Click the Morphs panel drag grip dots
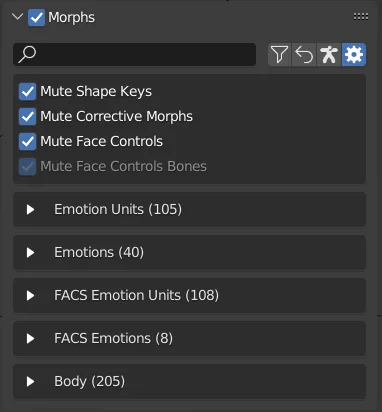Image resolution: width=382 pixels, height=412 pixels. 361,17
